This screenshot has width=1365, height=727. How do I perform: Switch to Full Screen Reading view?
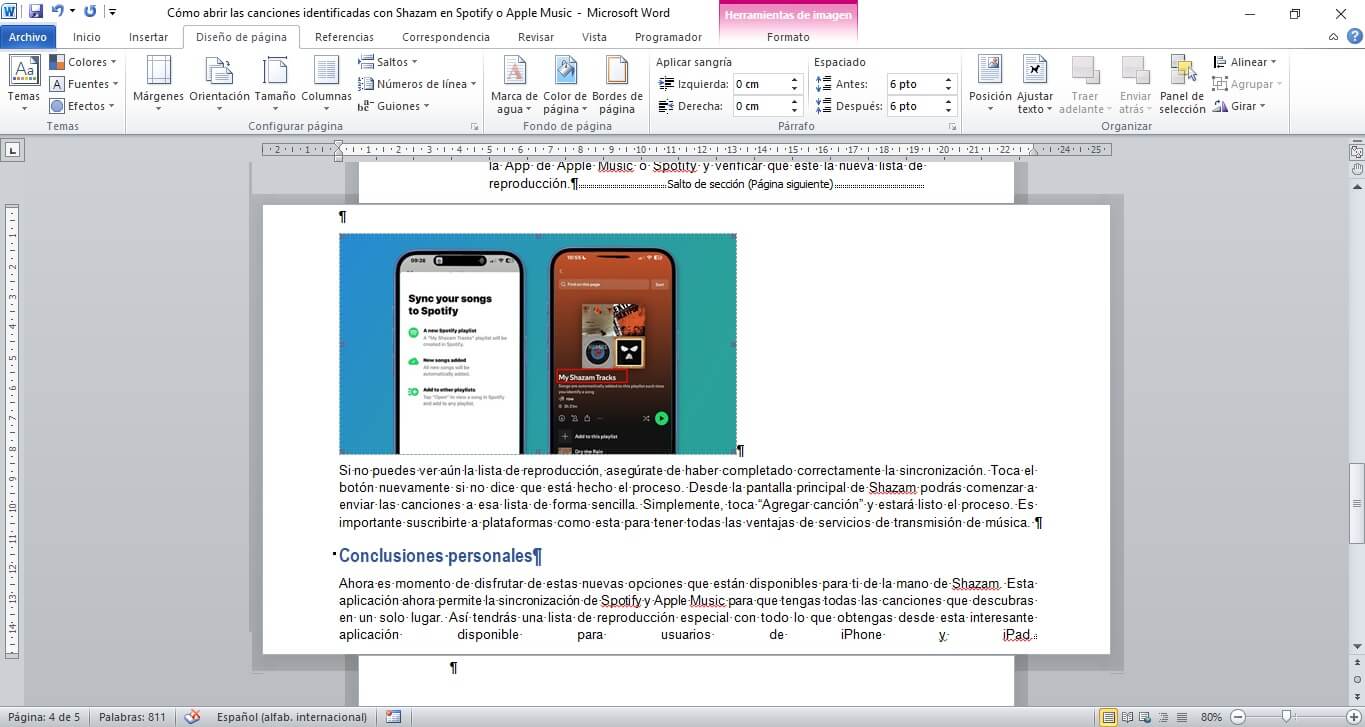1127,717
